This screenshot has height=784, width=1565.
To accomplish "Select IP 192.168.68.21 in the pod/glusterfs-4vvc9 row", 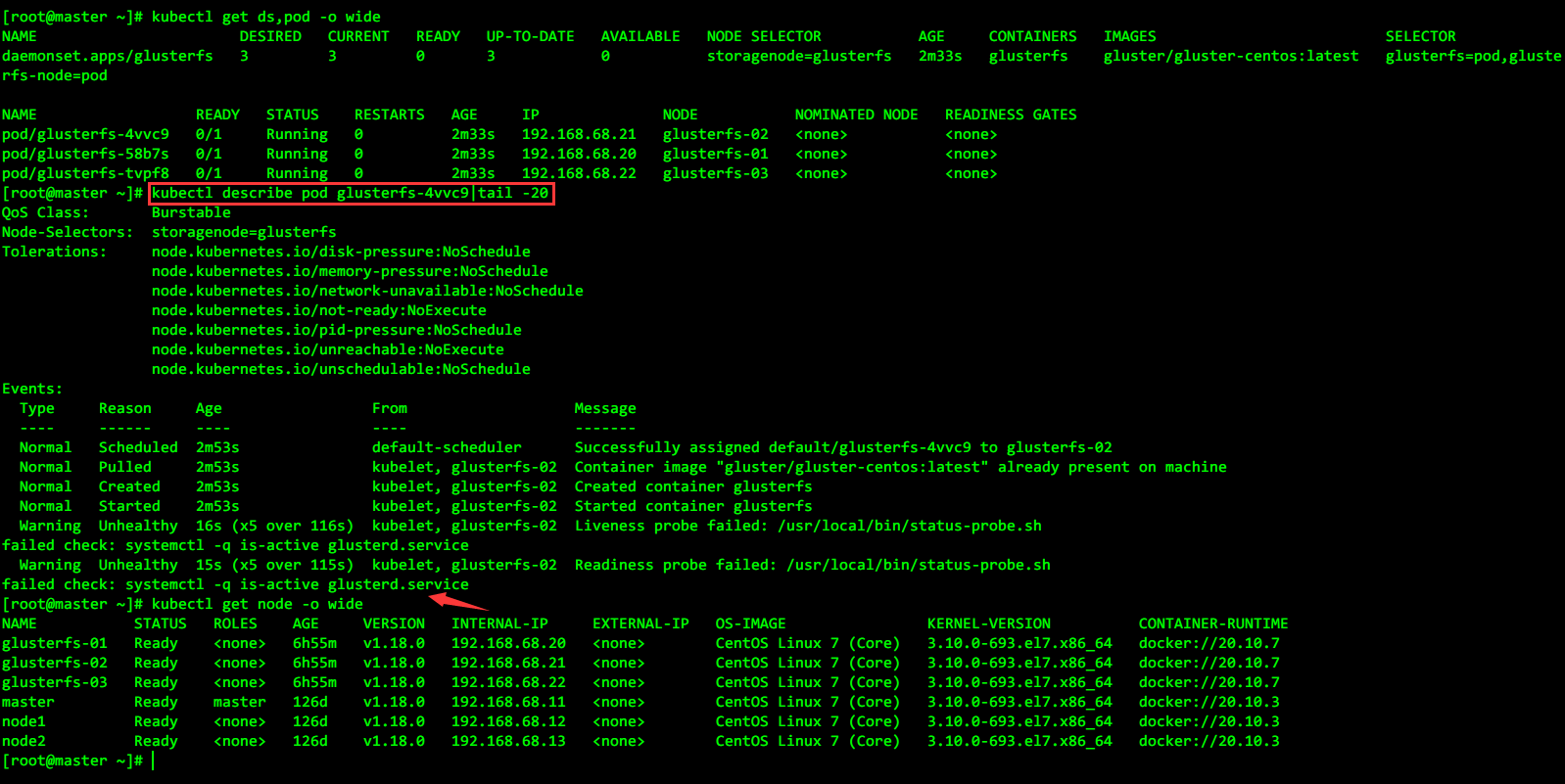I will coord(579,134).
